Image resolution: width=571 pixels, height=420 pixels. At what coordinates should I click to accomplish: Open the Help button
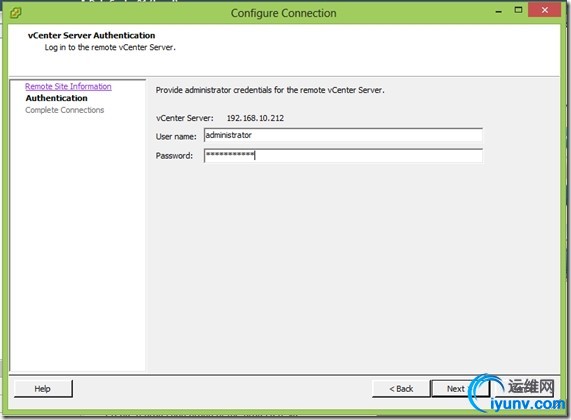coord(43,389)
